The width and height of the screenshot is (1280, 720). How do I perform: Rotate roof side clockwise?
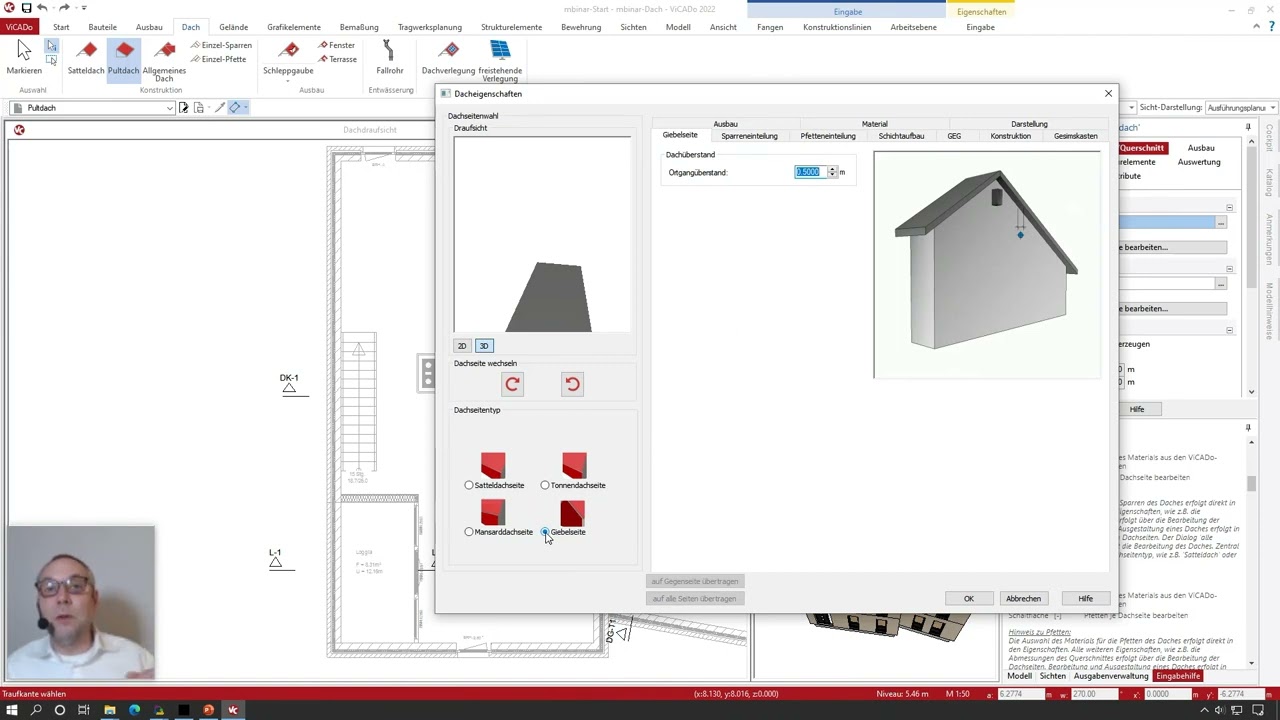click(512, 384)
